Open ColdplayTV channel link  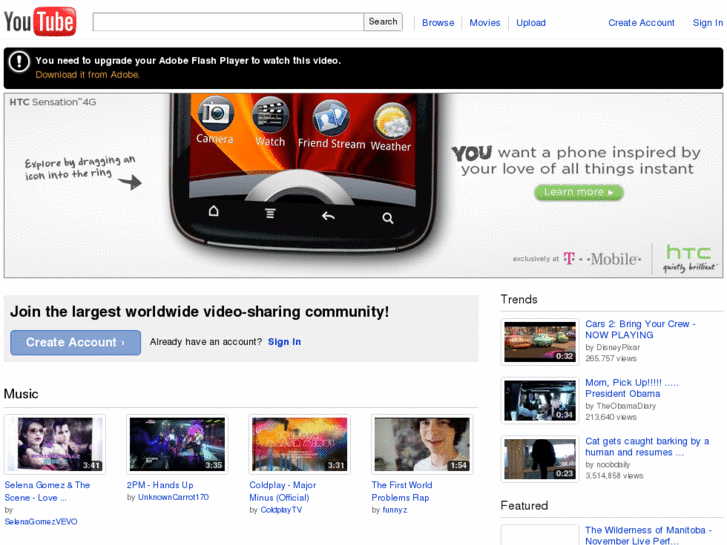click(x=281, y=510)
